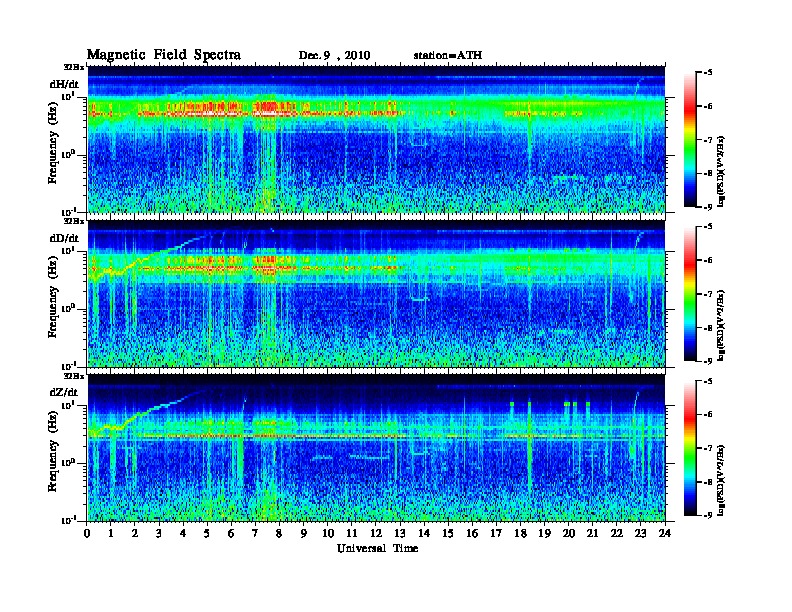Click hour 20 on the Universal Time axis

click(569, 534)
